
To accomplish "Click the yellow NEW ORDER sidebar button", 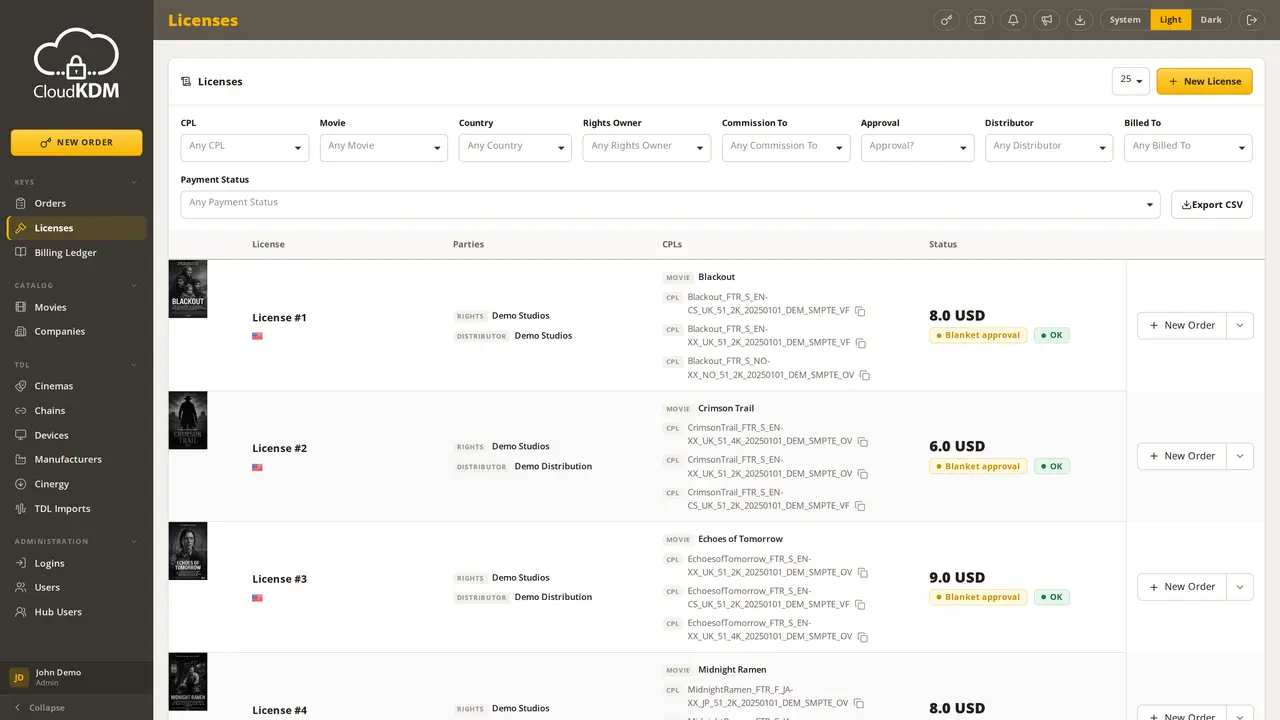I will click(x=76, y=142).
